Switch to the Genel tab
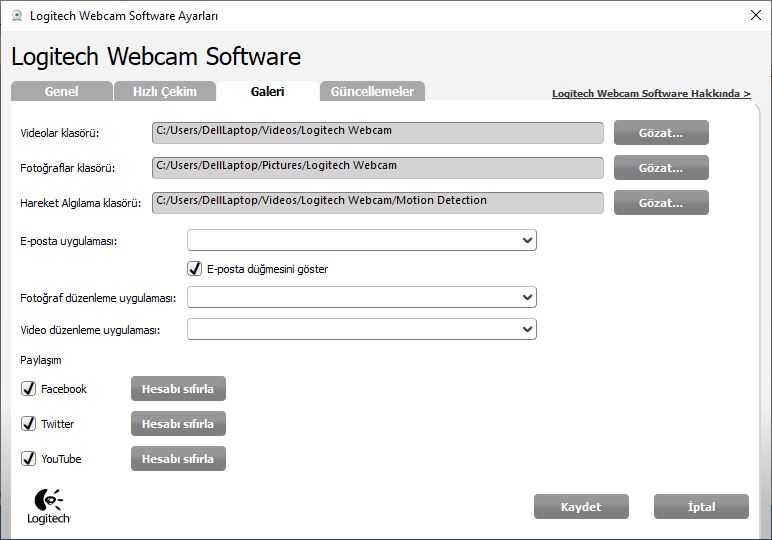772x540 pixels. [x=62, y=91]
